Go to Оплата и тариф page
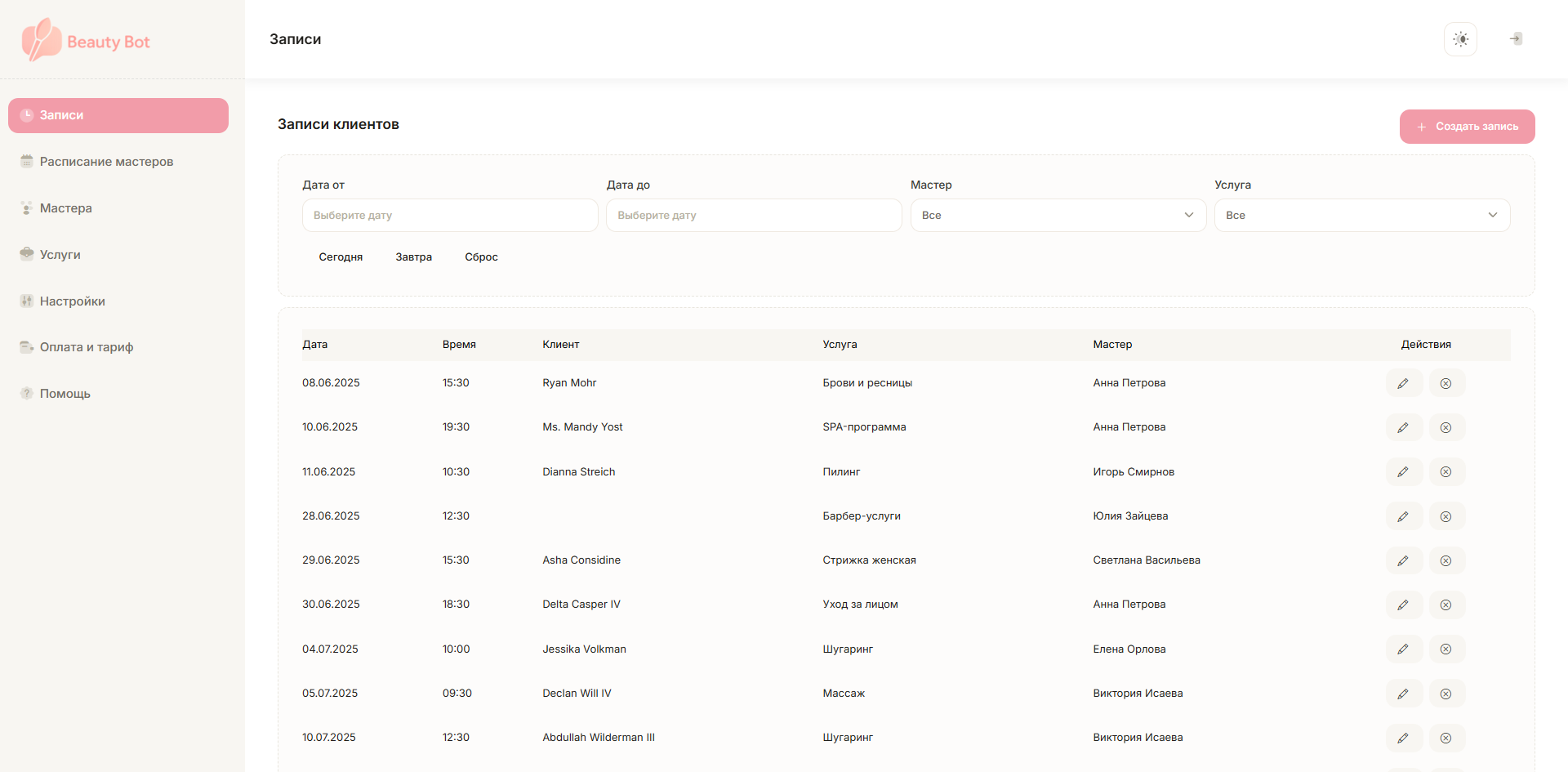The height and width of the screenshot is (772, 1568). (x=87, y=347)
